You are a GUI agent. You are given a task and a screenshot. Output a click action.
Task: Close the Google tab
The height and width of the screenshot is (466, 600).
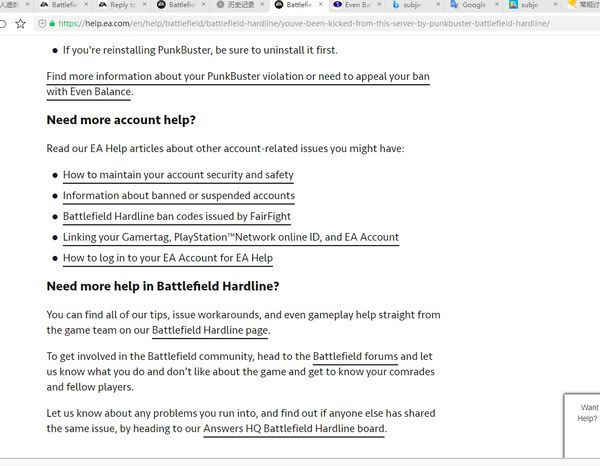497,5
